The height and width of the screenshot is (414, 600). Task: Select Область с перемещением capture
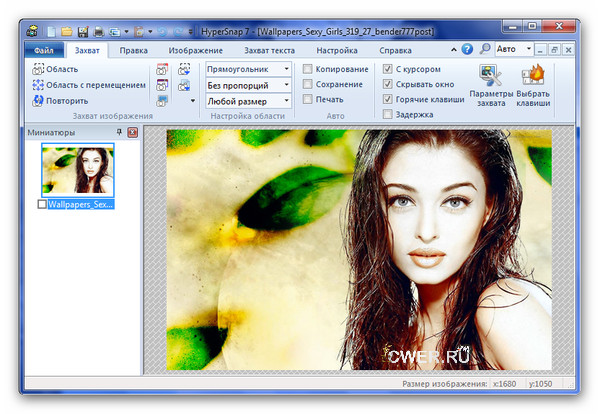(x=38, y=85)
